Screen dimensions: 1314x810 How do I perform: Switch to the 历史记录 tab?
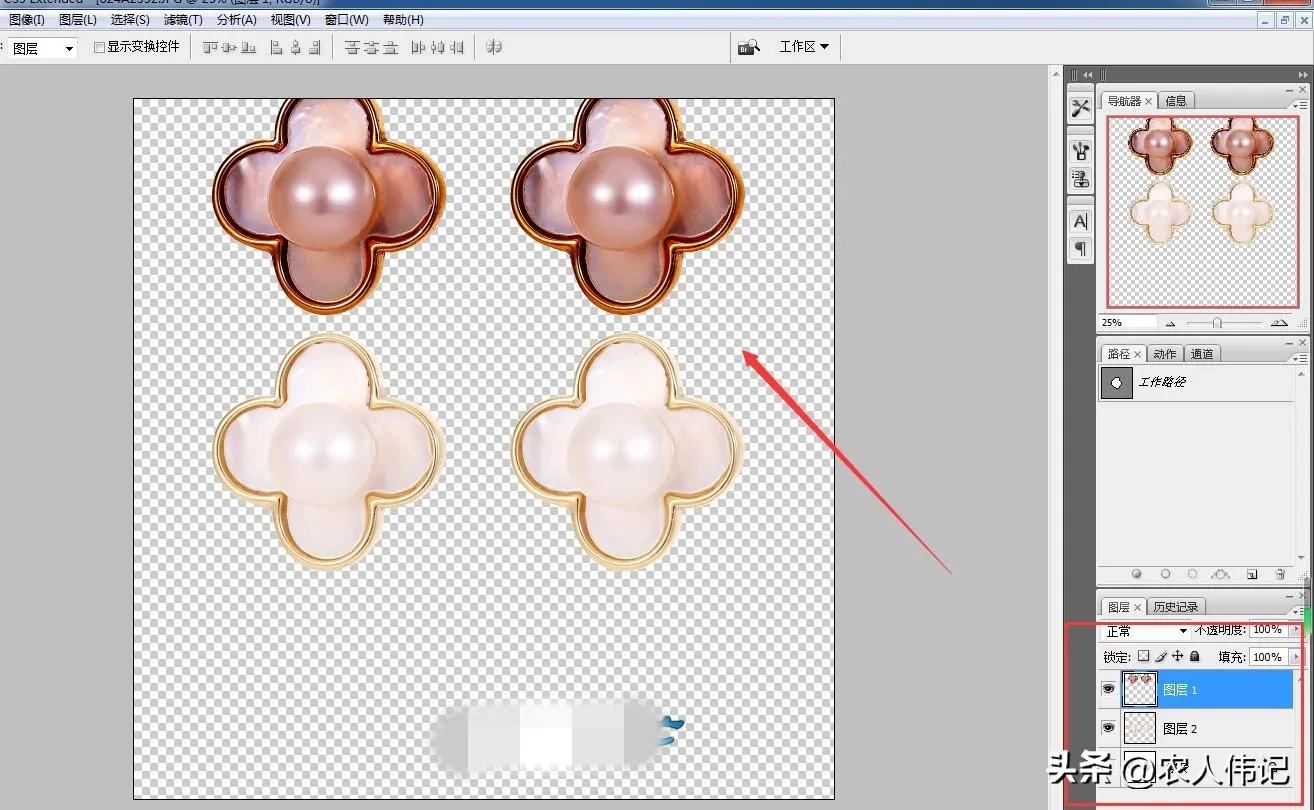(x=1175, y=607)
